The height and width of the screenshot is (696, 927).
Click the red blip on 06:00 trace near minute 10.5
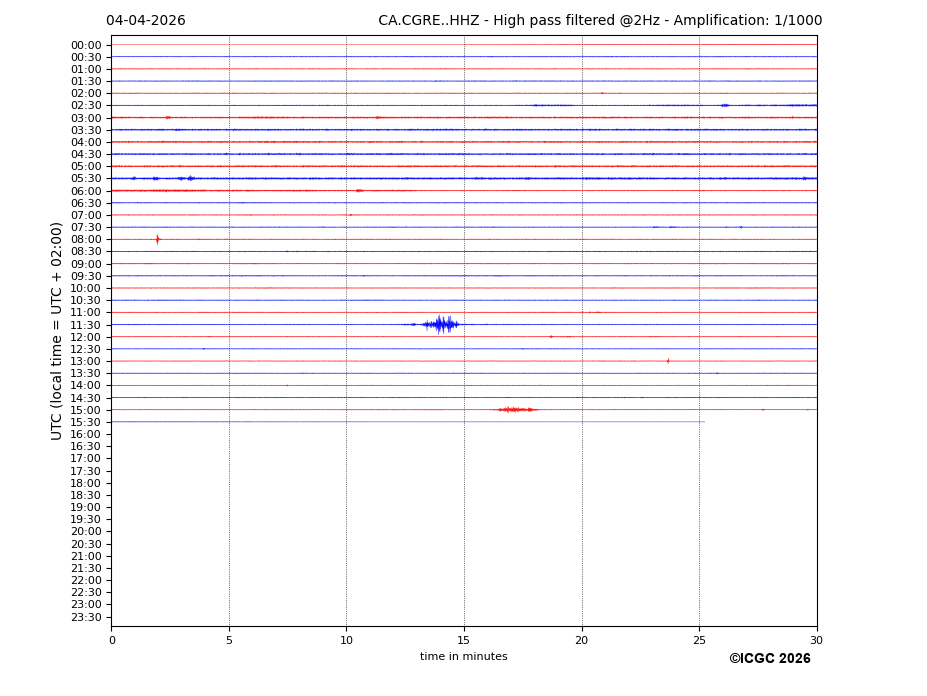point(359,190)
